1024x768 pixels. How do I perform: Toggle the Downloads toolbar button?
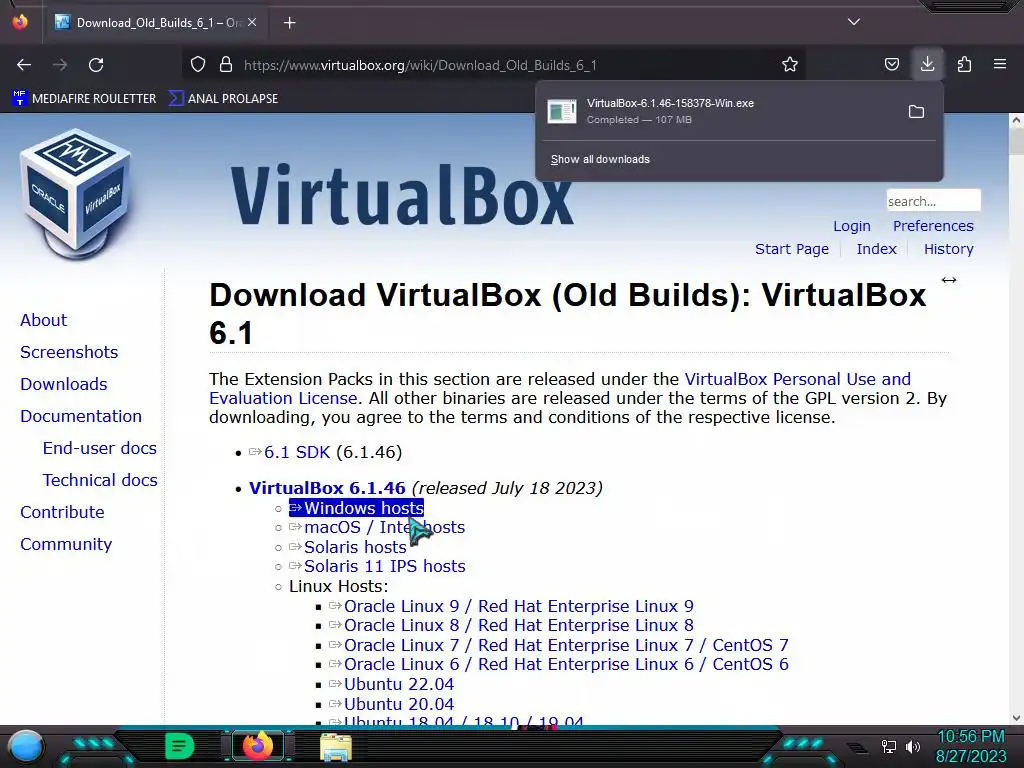pyautogui.click(x=927, y=64)
